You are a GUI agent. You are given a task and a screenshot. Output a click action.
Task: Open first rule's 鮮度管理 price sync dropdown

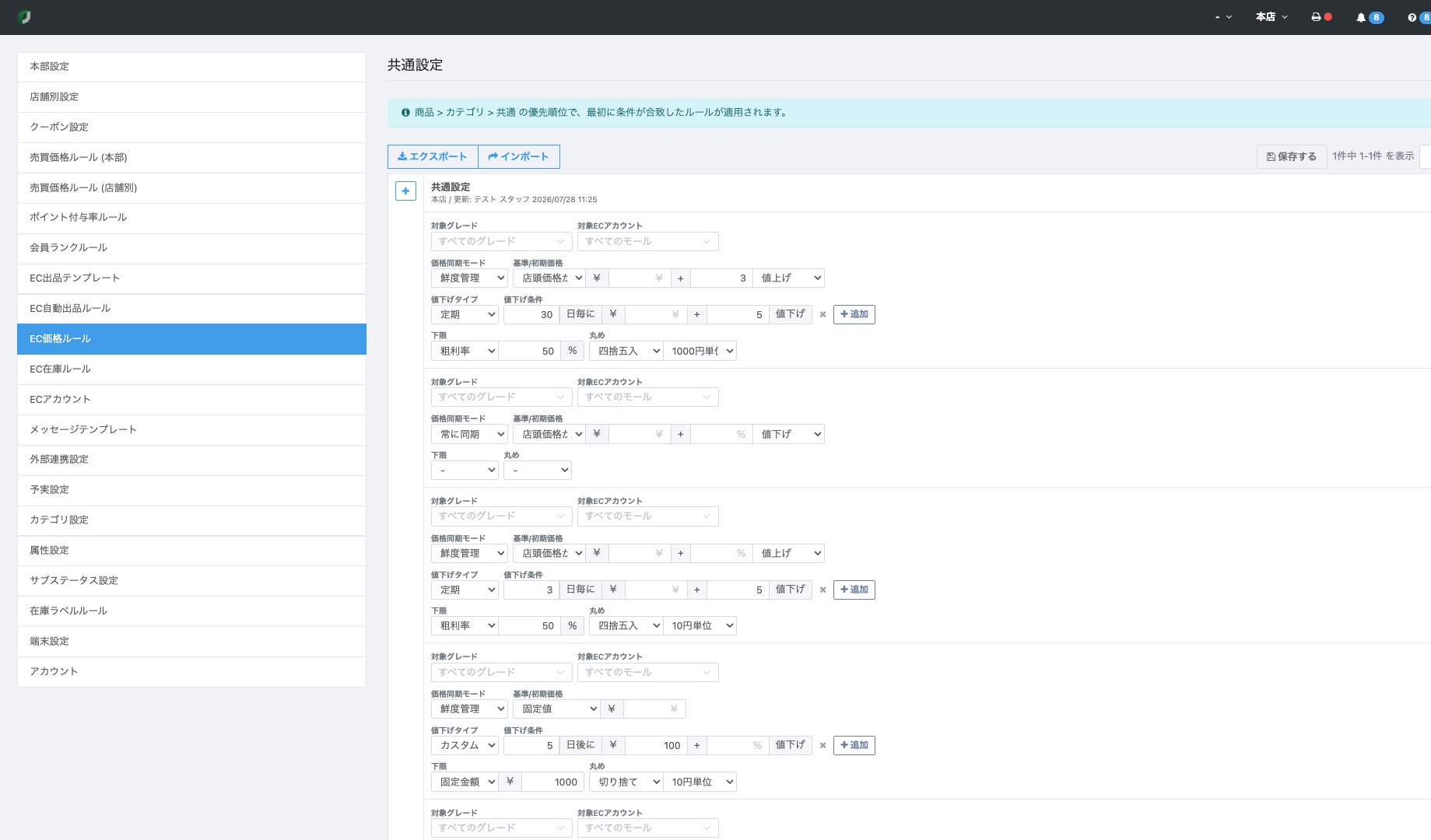point(469,278)
